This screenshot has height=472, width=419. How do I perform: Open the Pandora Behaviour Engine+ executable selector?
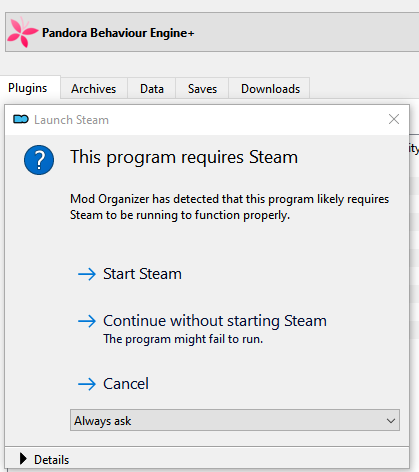click(212, 32)
